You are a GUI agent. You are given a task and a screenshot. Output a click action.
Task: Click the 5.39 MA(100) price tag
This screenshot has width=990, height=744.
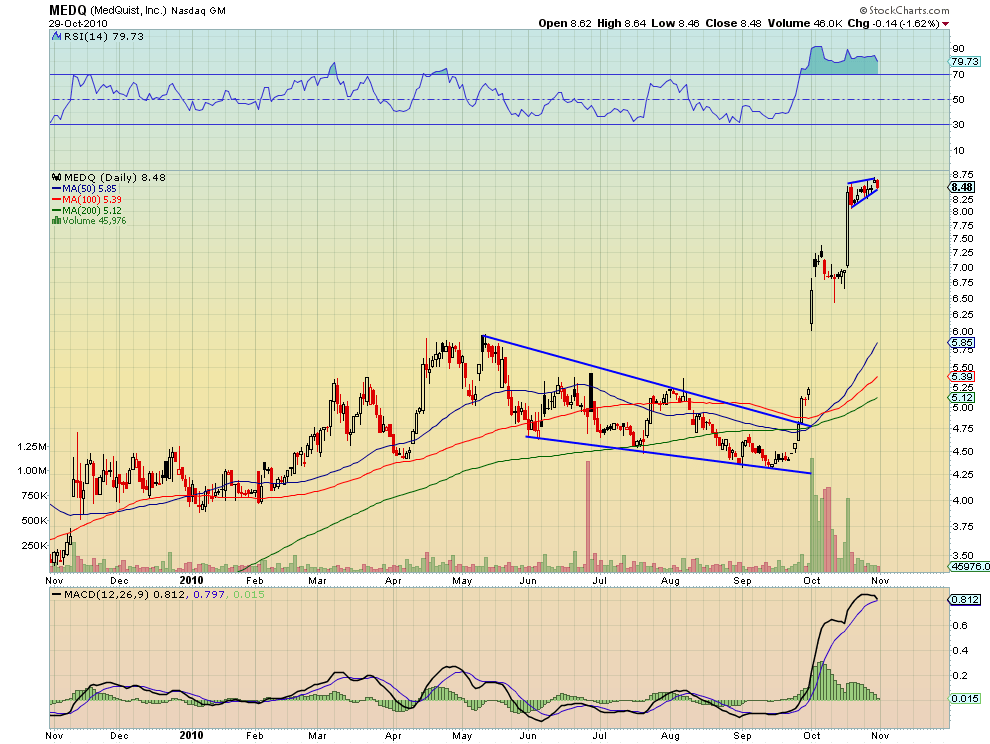pyautogui.click(x=962, y=376)
